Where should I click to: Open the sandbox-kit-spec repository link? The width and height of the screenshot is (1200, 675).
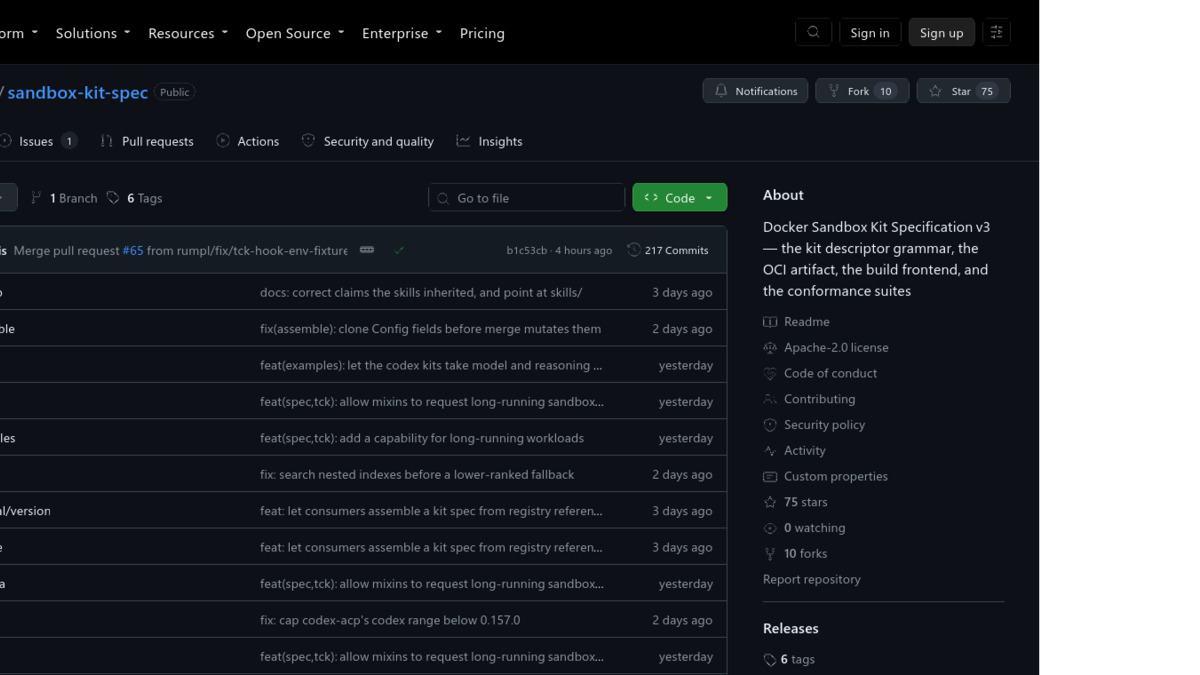(78, 92)
